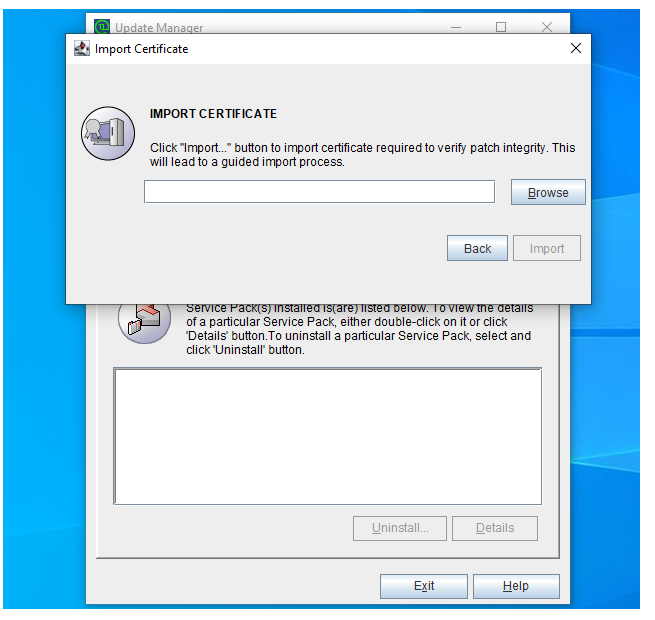Open Details for the service pack
Viewport: 655px width, 620px height.
point(494,528)
